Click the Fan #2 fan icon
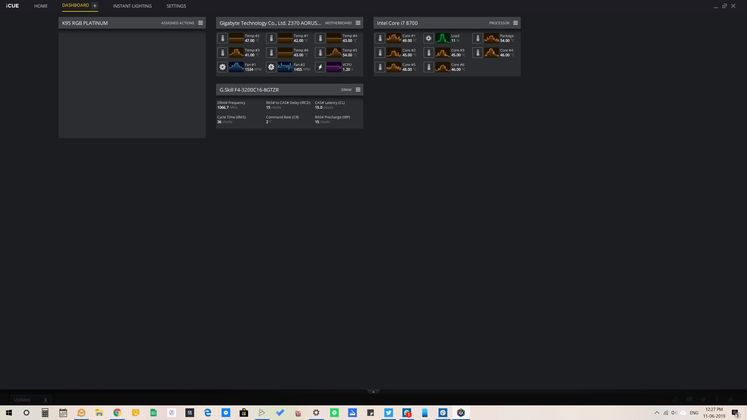This screenshot has height=420, width=747. (272, 67)
